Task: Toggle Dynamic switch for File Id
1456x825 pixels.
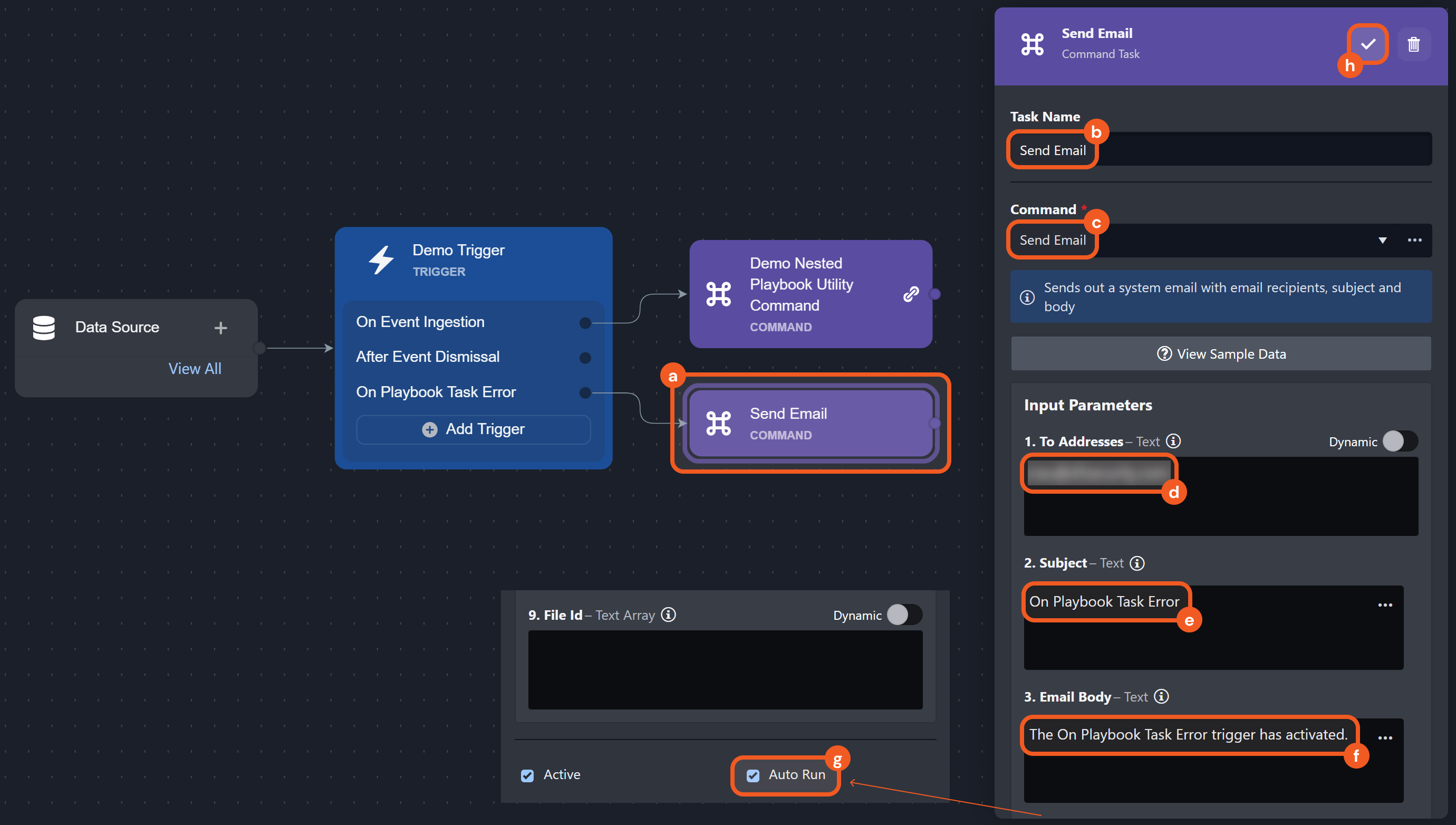Action: pos(904,615)
